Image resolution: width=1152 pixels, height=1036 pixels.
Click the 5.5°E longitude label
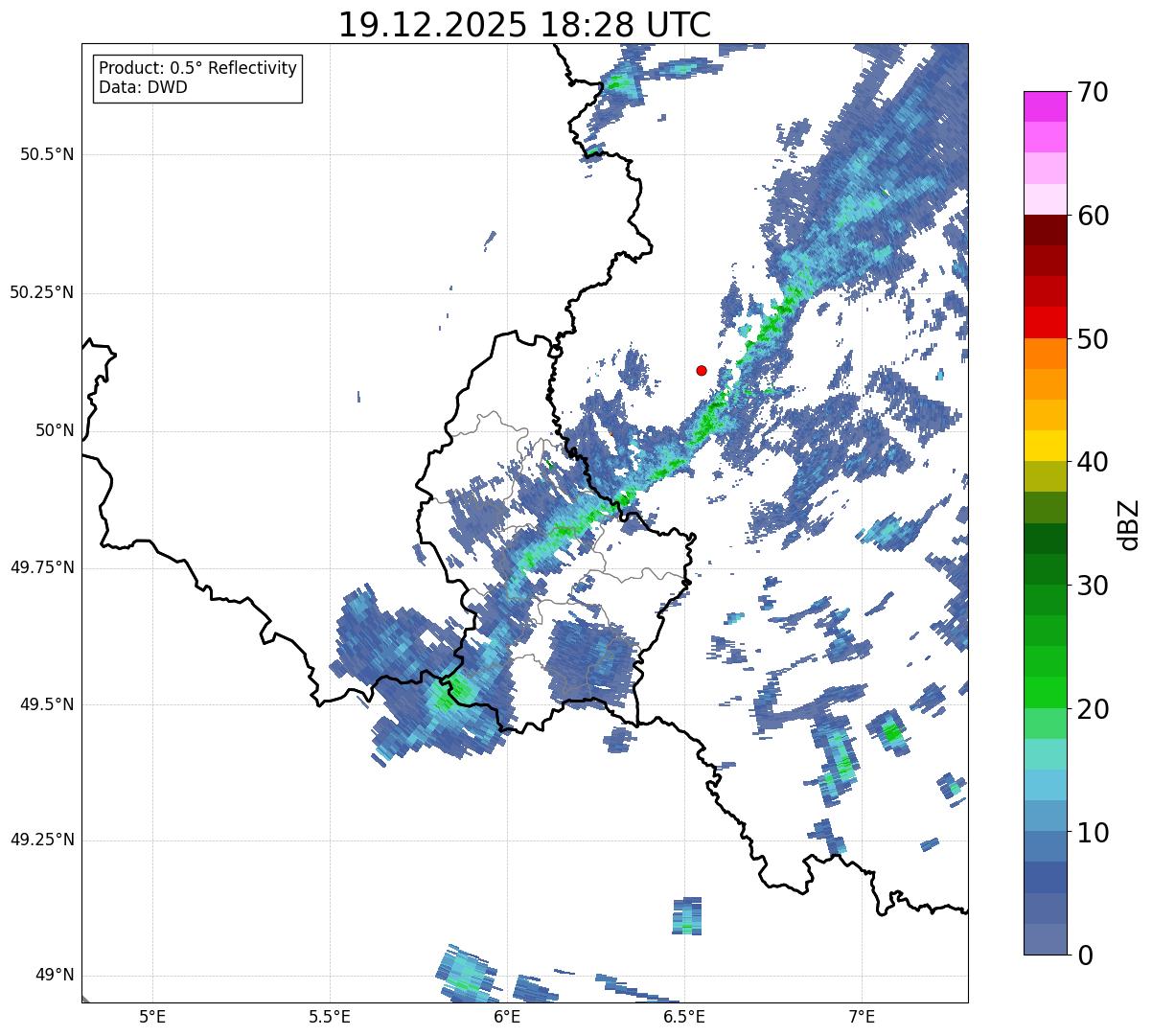pyautogui.click(x=330, y=1017)
